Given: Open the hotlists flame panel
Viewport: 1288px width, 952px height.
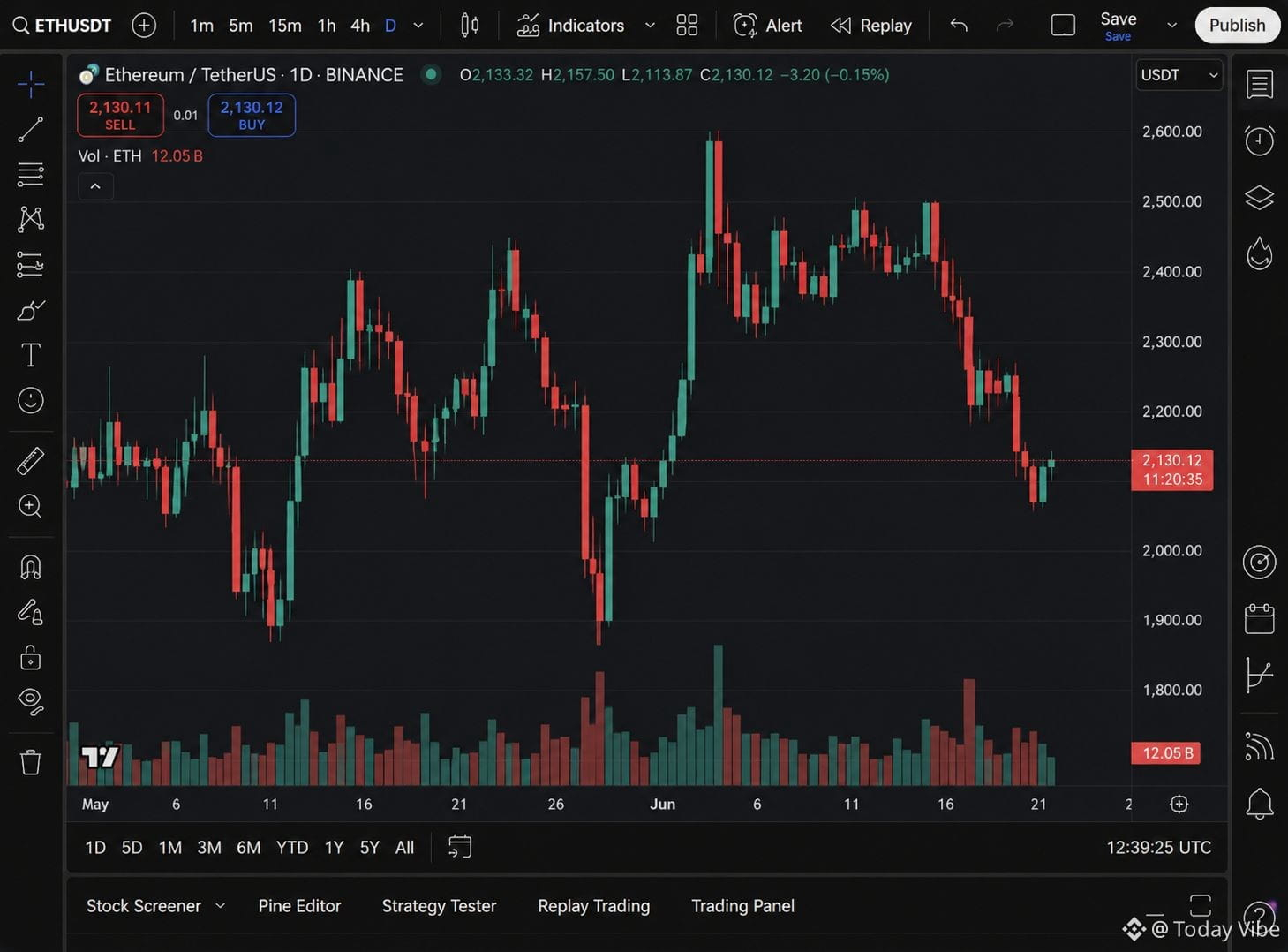Looking at the screenshot, I should click(1259, 253).
